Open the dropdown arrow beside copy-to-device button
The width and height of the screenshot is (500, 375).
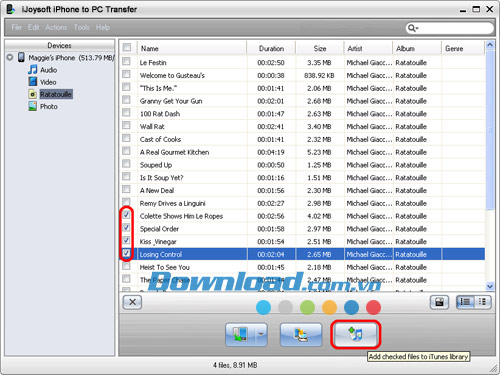[261, 334]
